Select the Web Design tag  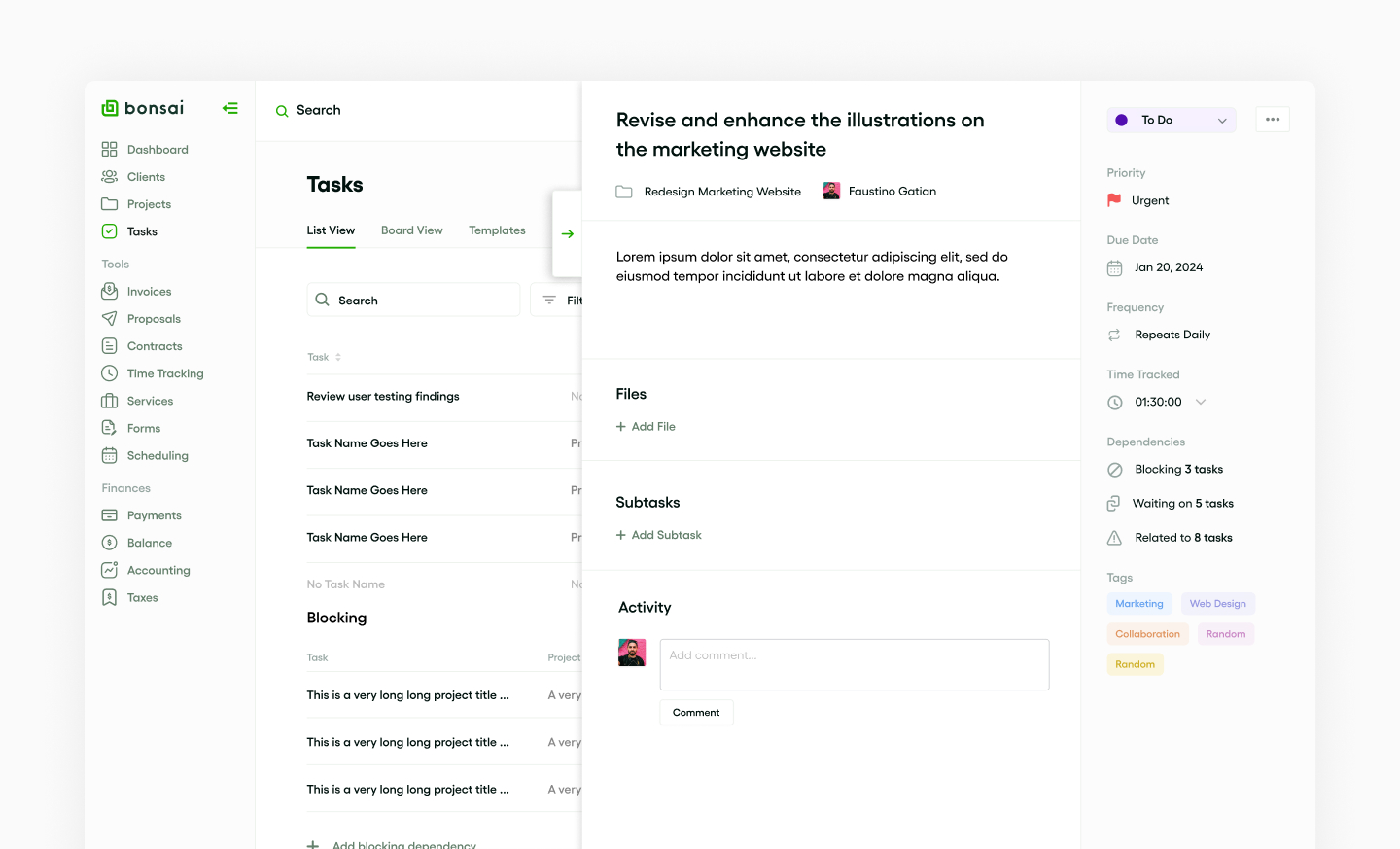point(1217,604)
